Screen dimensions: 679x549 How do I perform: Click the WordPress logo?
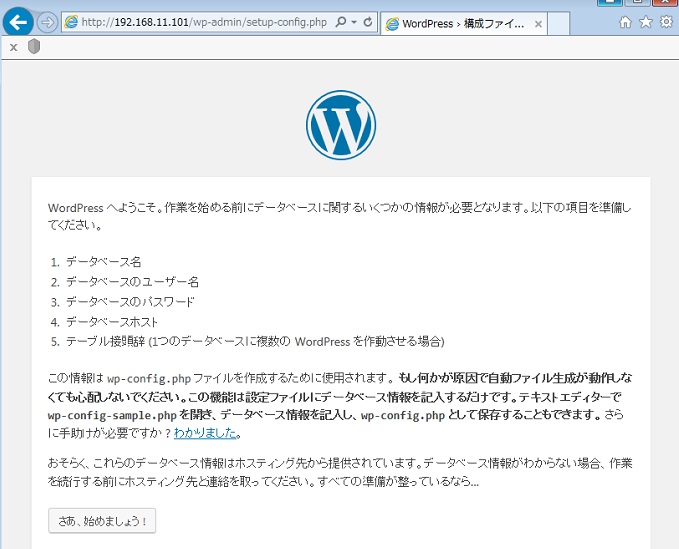click(x=341, y=125)
